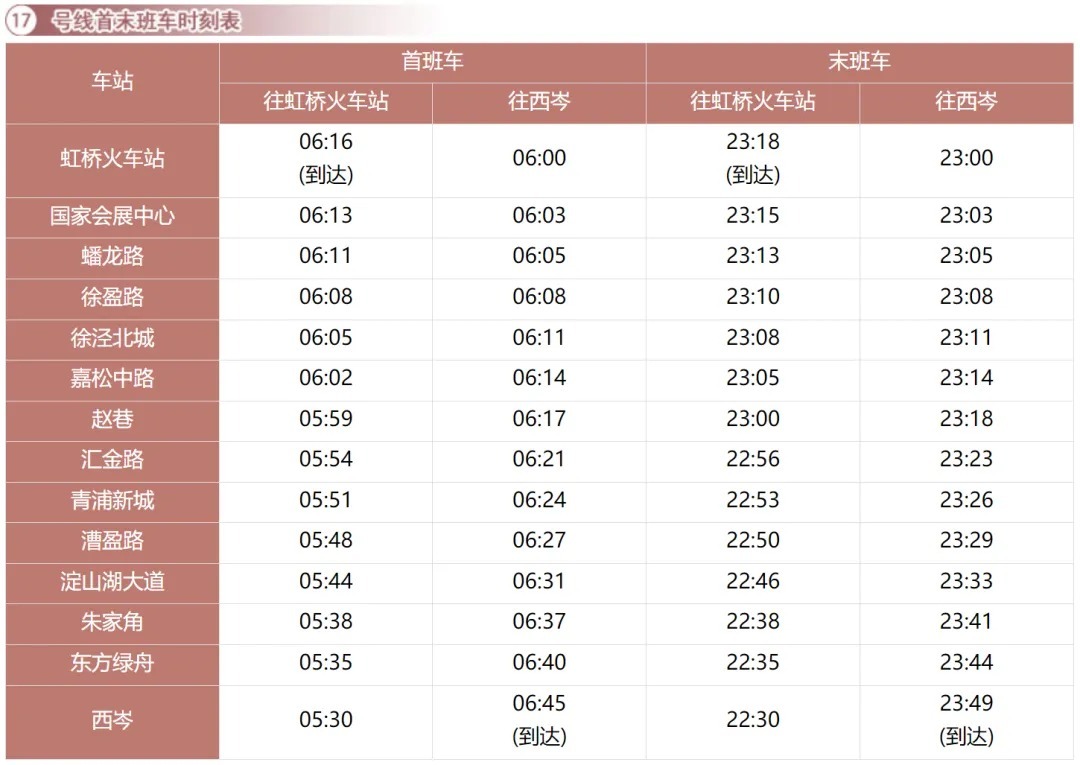Select the 23:49 (到达) last train time
1080x765 pixels.
click(966, 720)
